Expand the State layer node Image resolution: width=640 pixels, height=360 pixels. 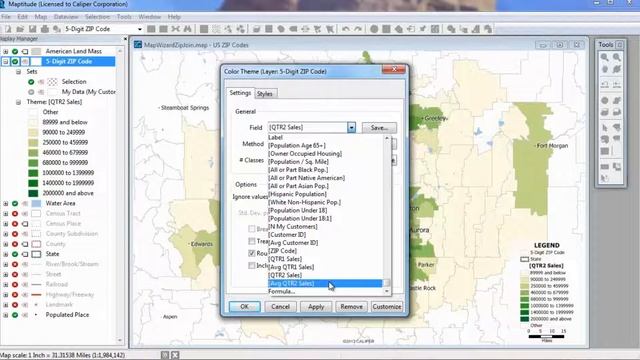(x=6, y=254)
